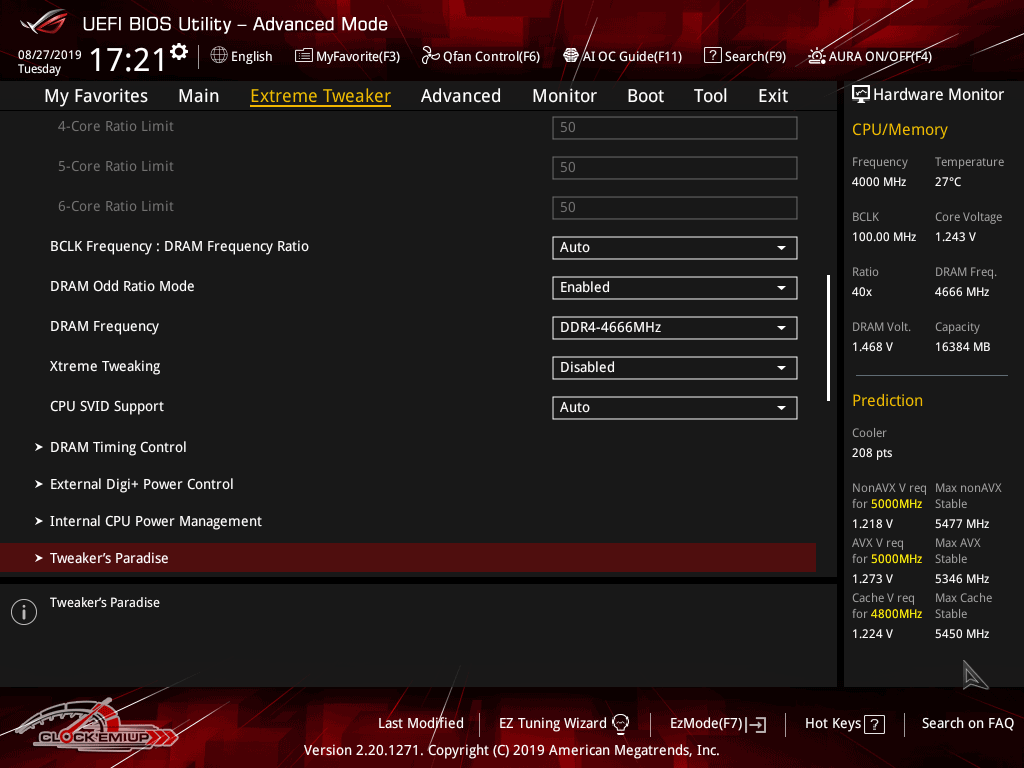Click the EZ Tuning Wizard lightbulb
This screenshot has height=768, width=1024.
pyautogui.click(x=620, y=724)
